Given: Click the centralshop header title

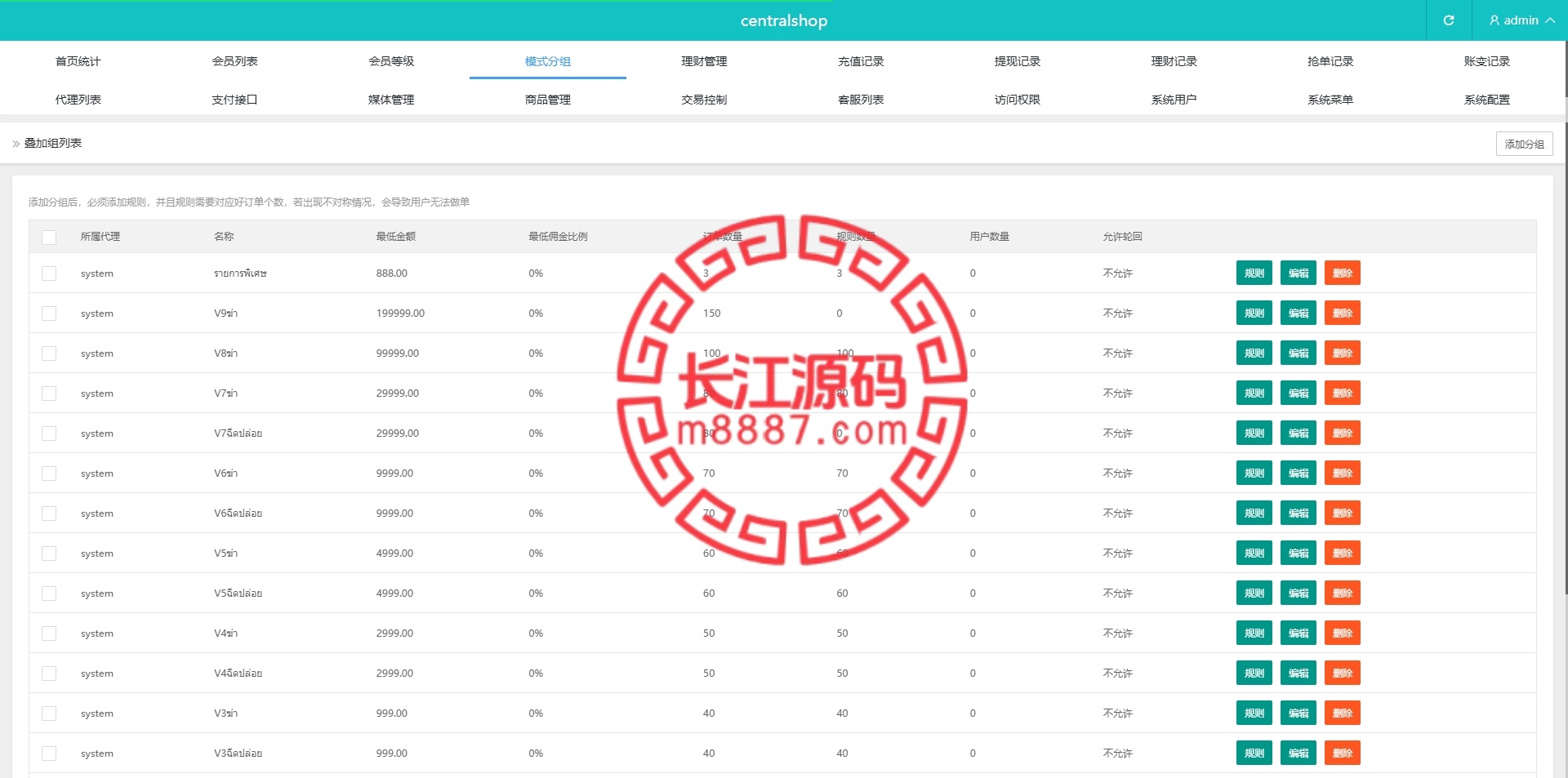Looking at the screenshot, I should point(784,20).
